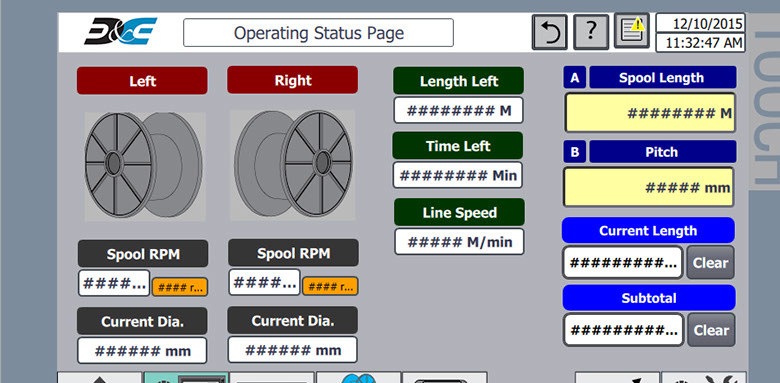780x383 pixels.
Task: Click the D&E logo
Action: point(120,31)
